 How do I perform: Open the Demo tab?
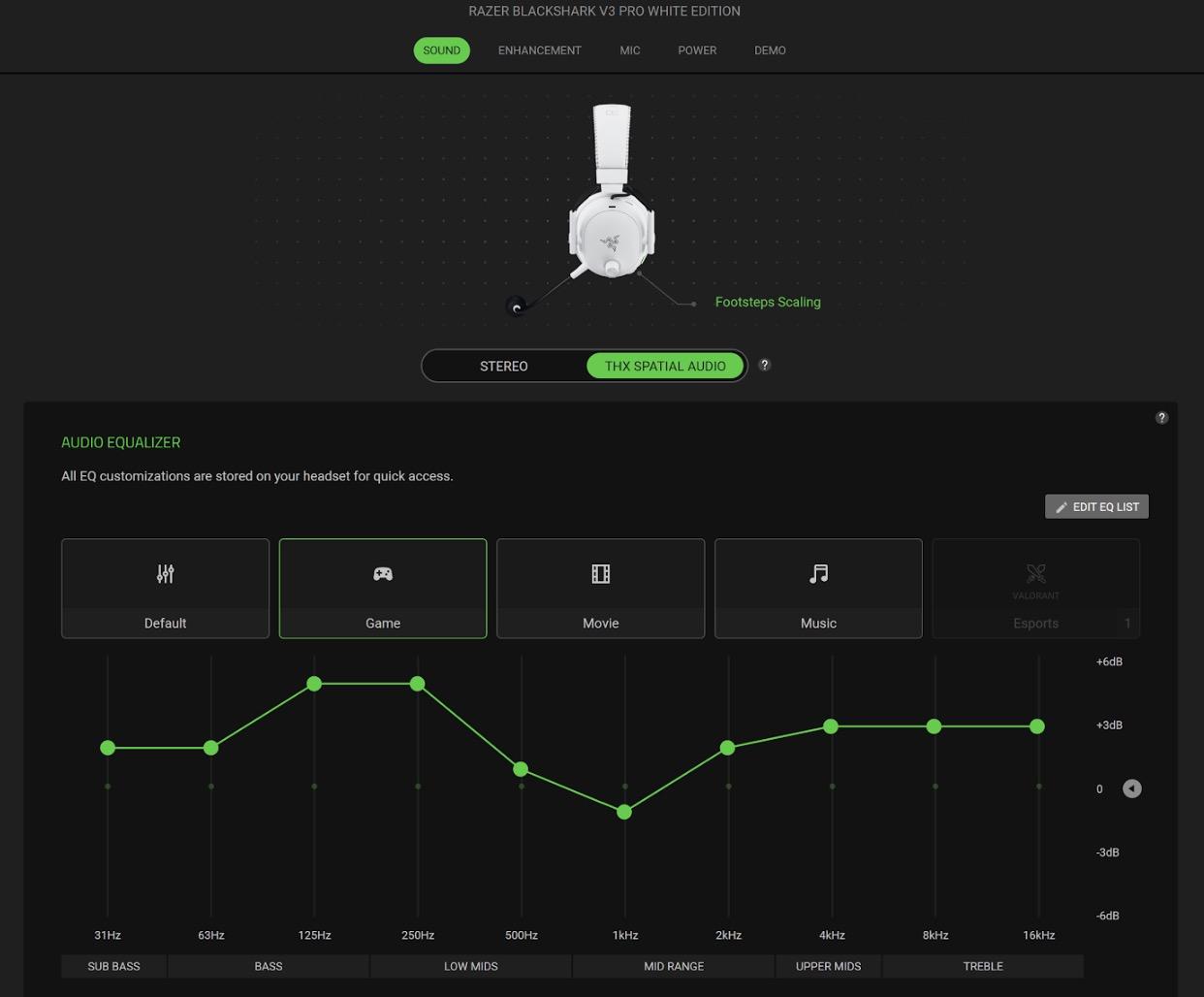coord(770,50)
